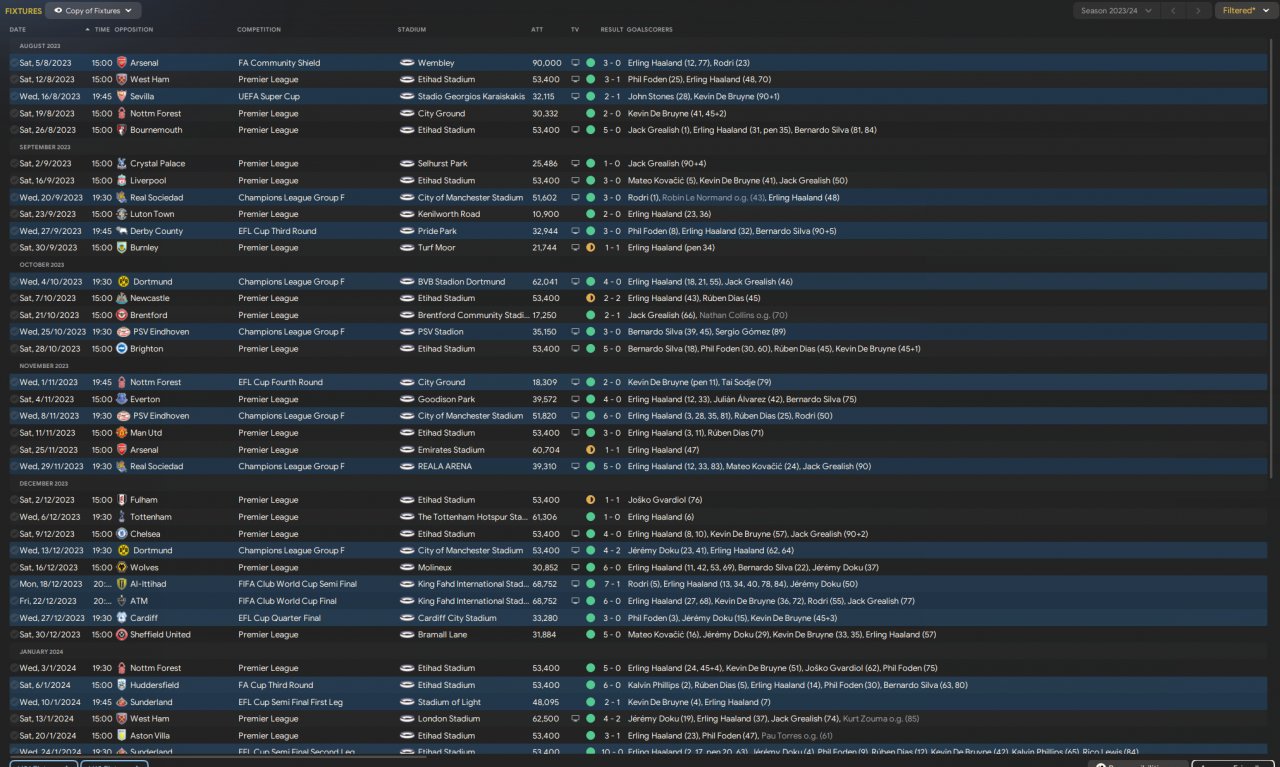Click the Liverpool club crest
The width and height of the screenshot is (1280, 767).
(x=122, y=181)
